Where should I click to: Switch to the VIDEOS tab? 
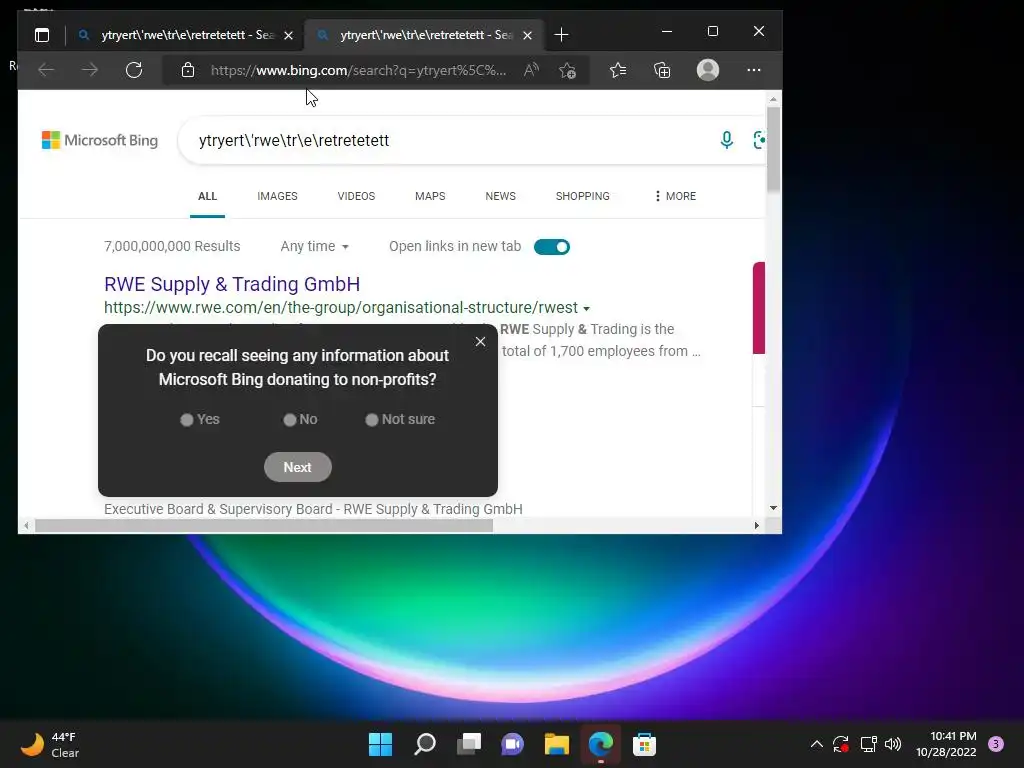point(356,196)
